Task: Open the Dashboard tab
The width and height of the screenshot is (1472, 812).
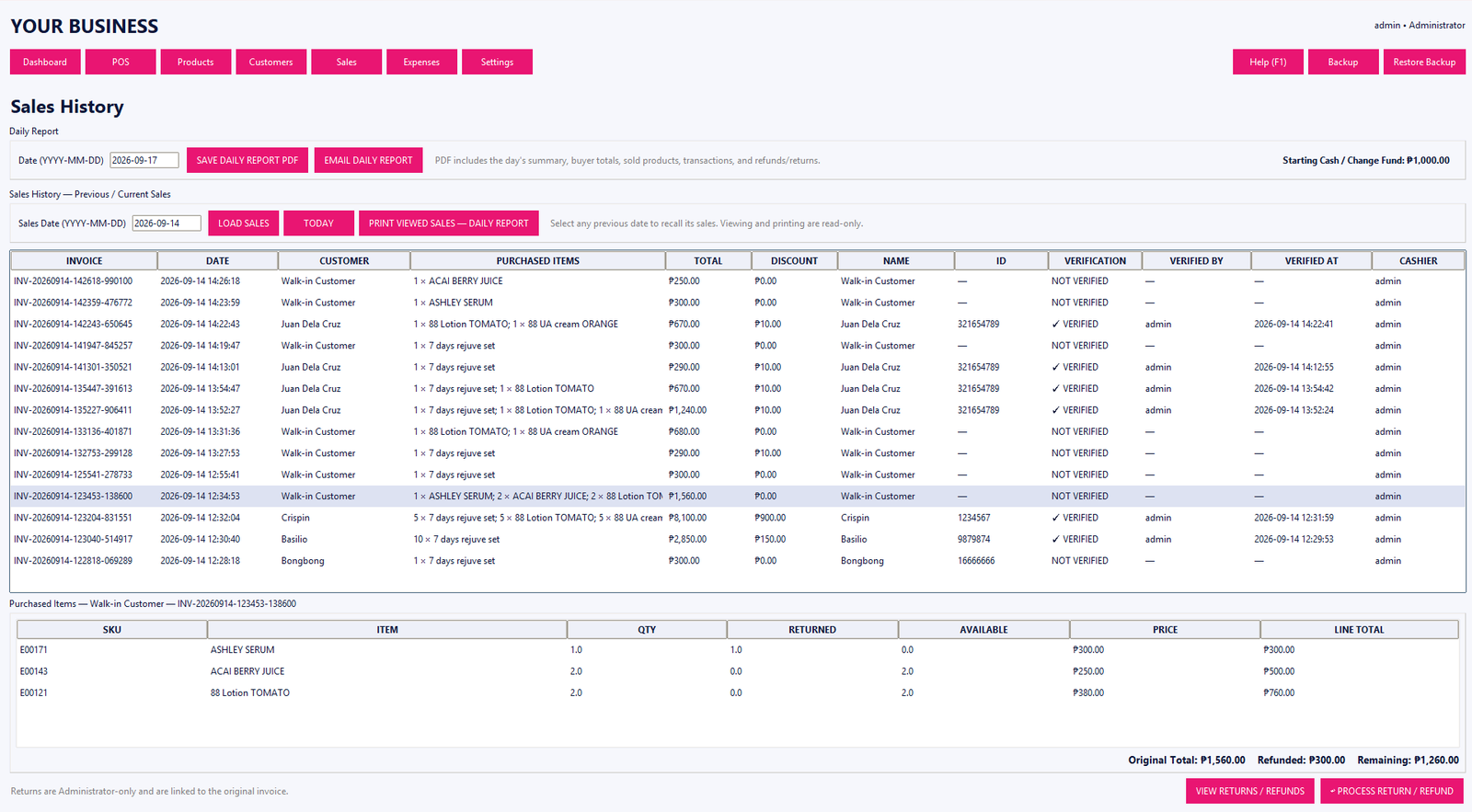Action: pos(45,62)
